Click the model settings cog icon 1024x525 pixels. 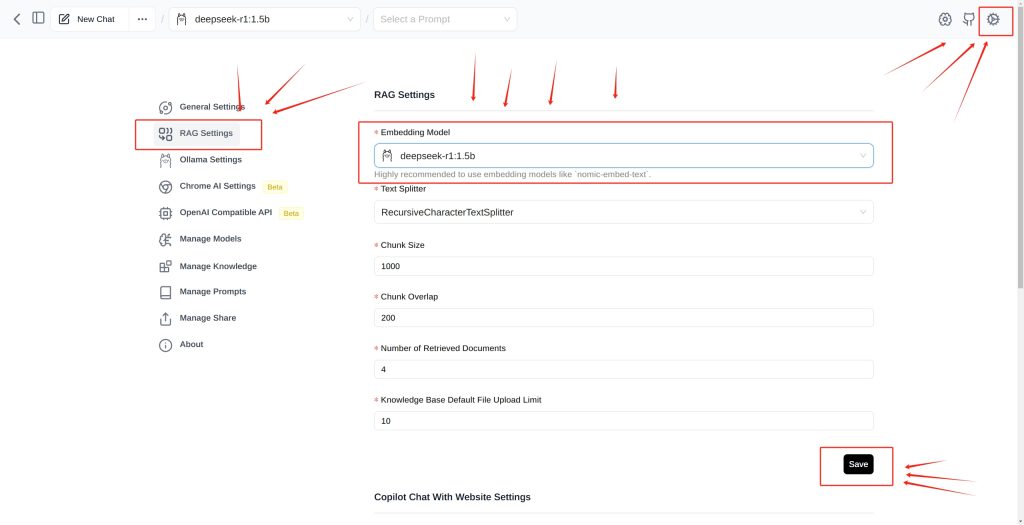(x=945, y=20)
